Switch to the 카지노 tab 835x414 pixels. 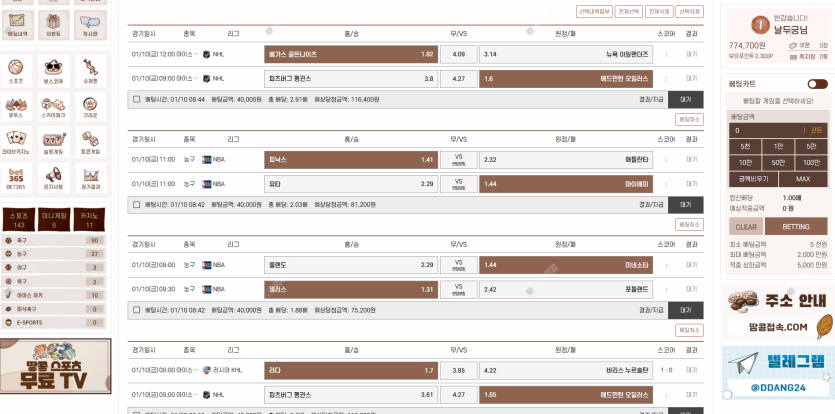point(90,218)
